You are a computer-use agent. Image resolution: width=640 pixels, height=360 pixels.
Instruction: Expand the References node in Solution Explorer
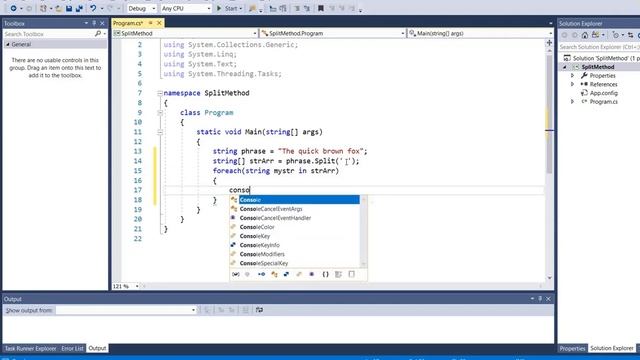[x=572, y=84]
